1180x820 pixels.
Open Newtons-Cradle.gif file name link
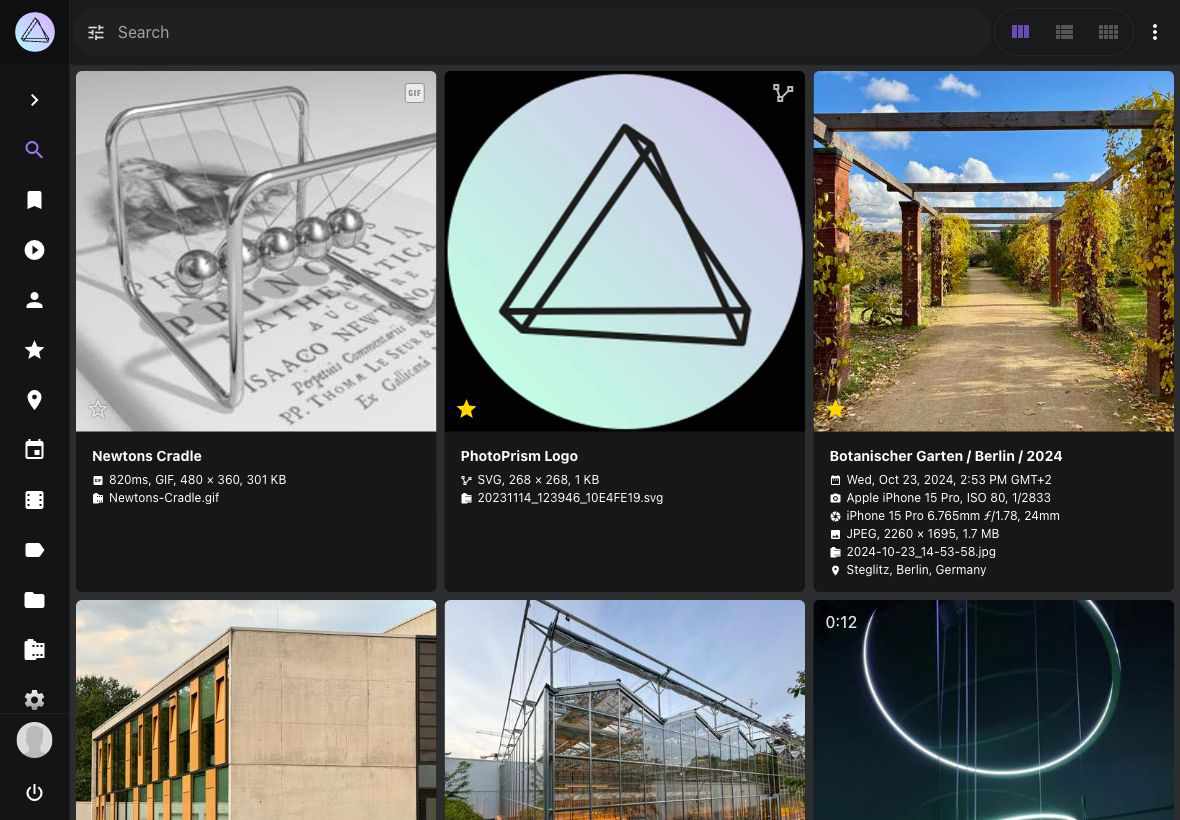click(163, 497)
